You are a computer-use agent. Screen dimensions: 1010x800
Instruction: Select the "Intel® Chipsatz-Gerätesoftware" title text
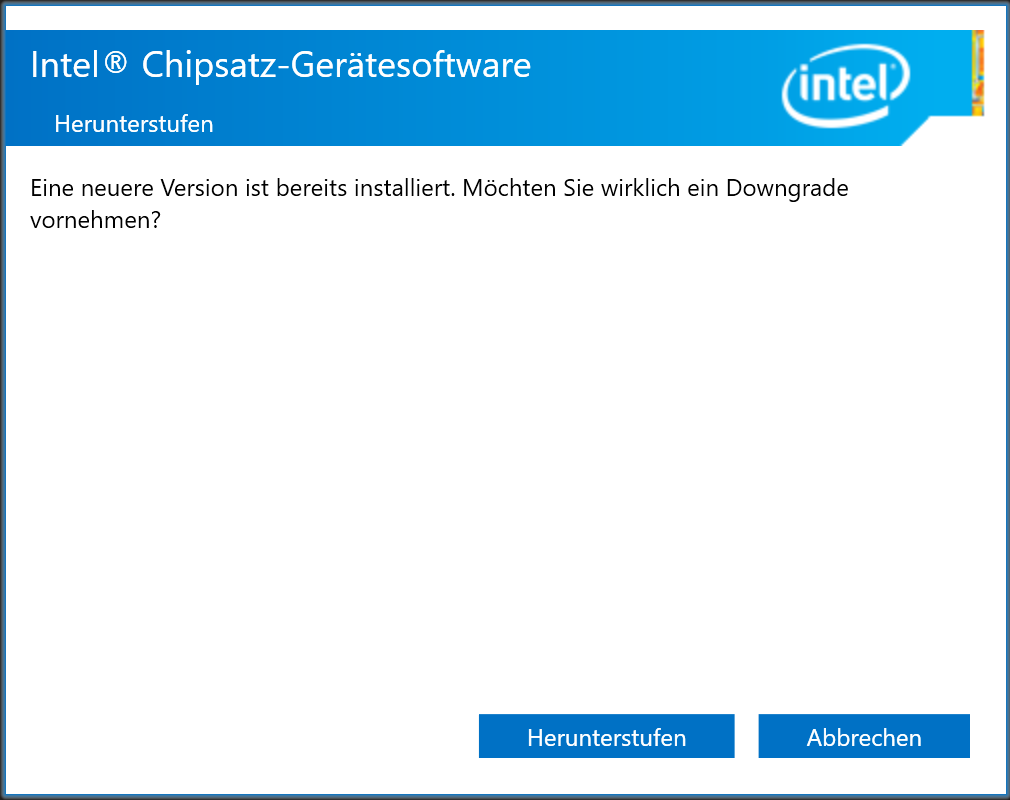281,65
